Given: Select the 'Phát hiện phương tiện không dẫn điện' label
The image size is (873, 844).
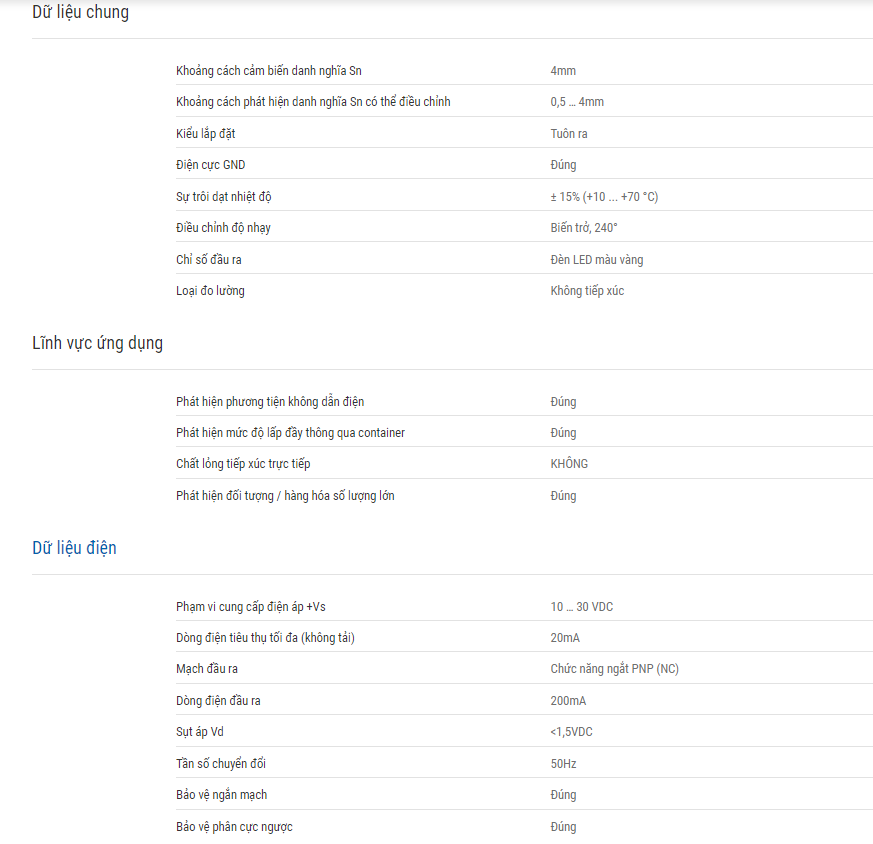Looking at the screenshot, I should tap(270, 402).
